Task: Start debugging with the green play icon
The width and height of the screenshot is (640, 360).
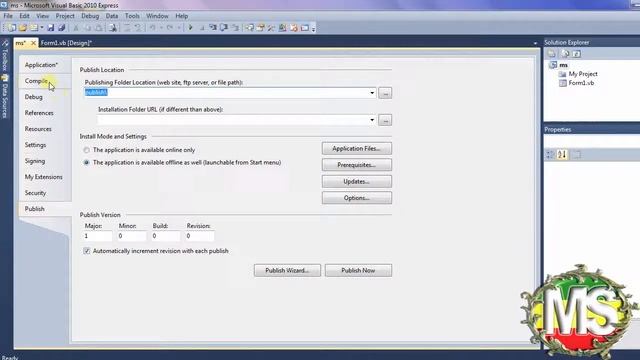Action: pos(190,28)
